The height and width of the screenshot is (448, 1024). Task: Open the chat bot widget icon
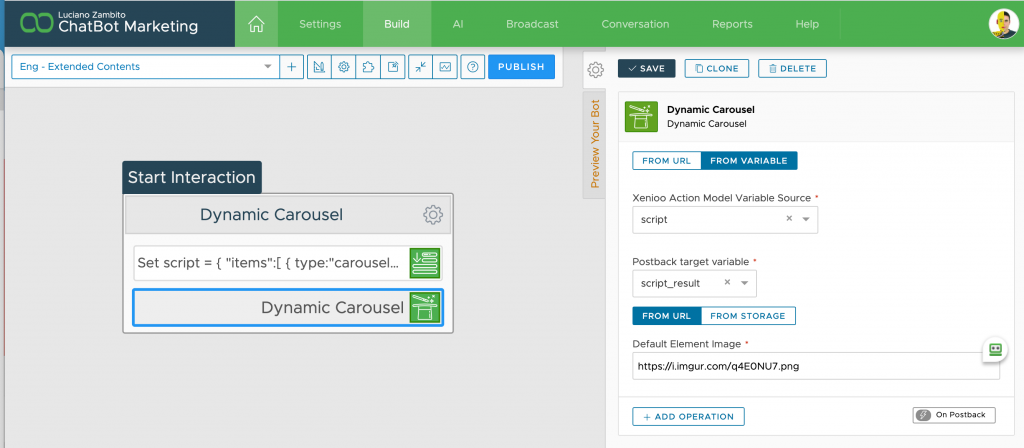pos(995,349)
